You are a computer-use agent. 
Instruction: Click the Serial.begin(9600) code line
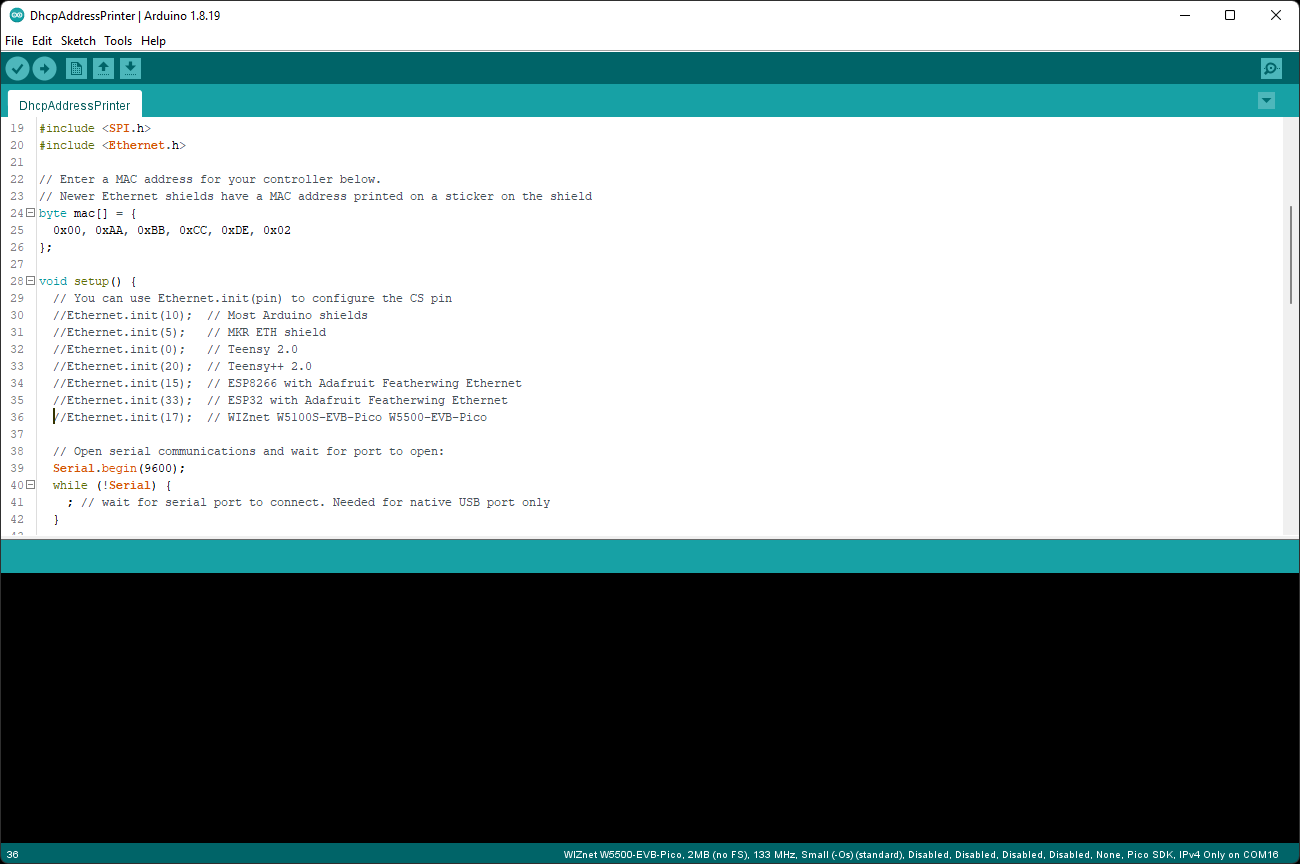click(x=117, y=467)
